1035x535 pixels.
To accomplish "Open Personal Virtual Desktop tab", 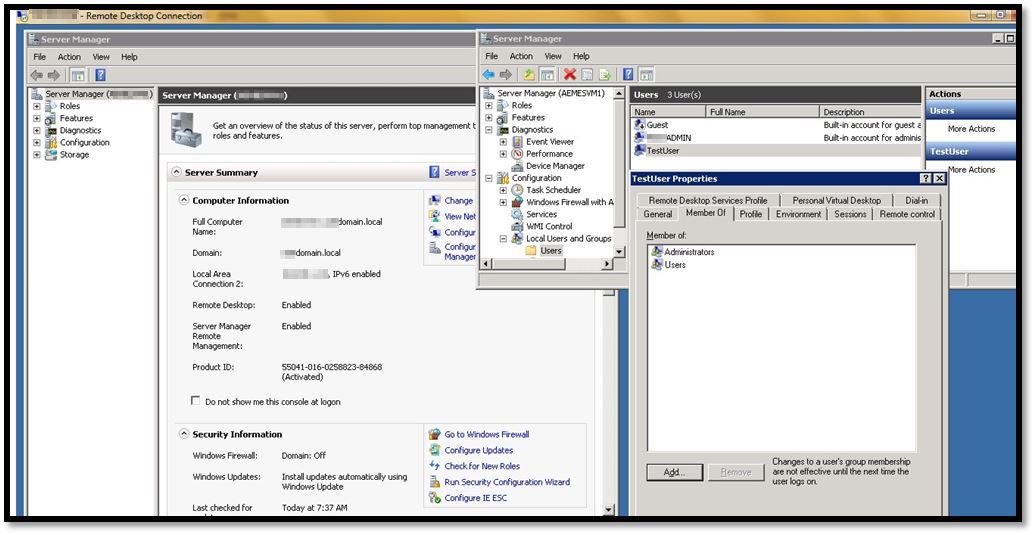I will point(837,200).
